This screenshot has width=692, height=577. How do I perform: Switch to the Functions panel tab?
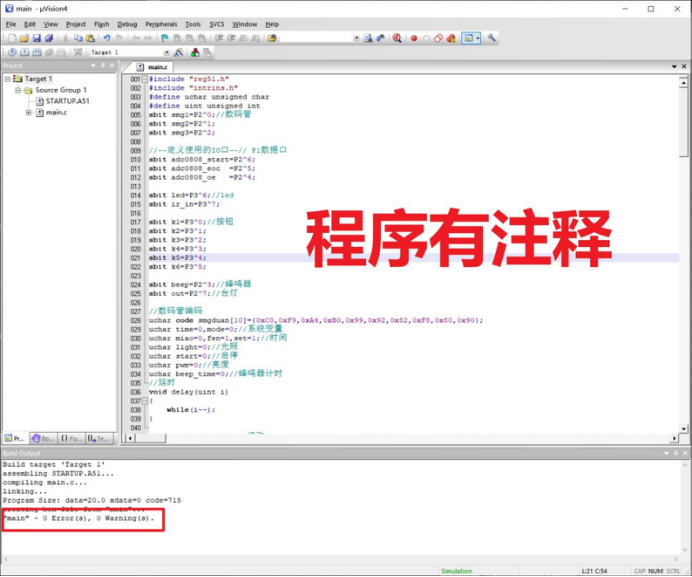coord(71,438)
